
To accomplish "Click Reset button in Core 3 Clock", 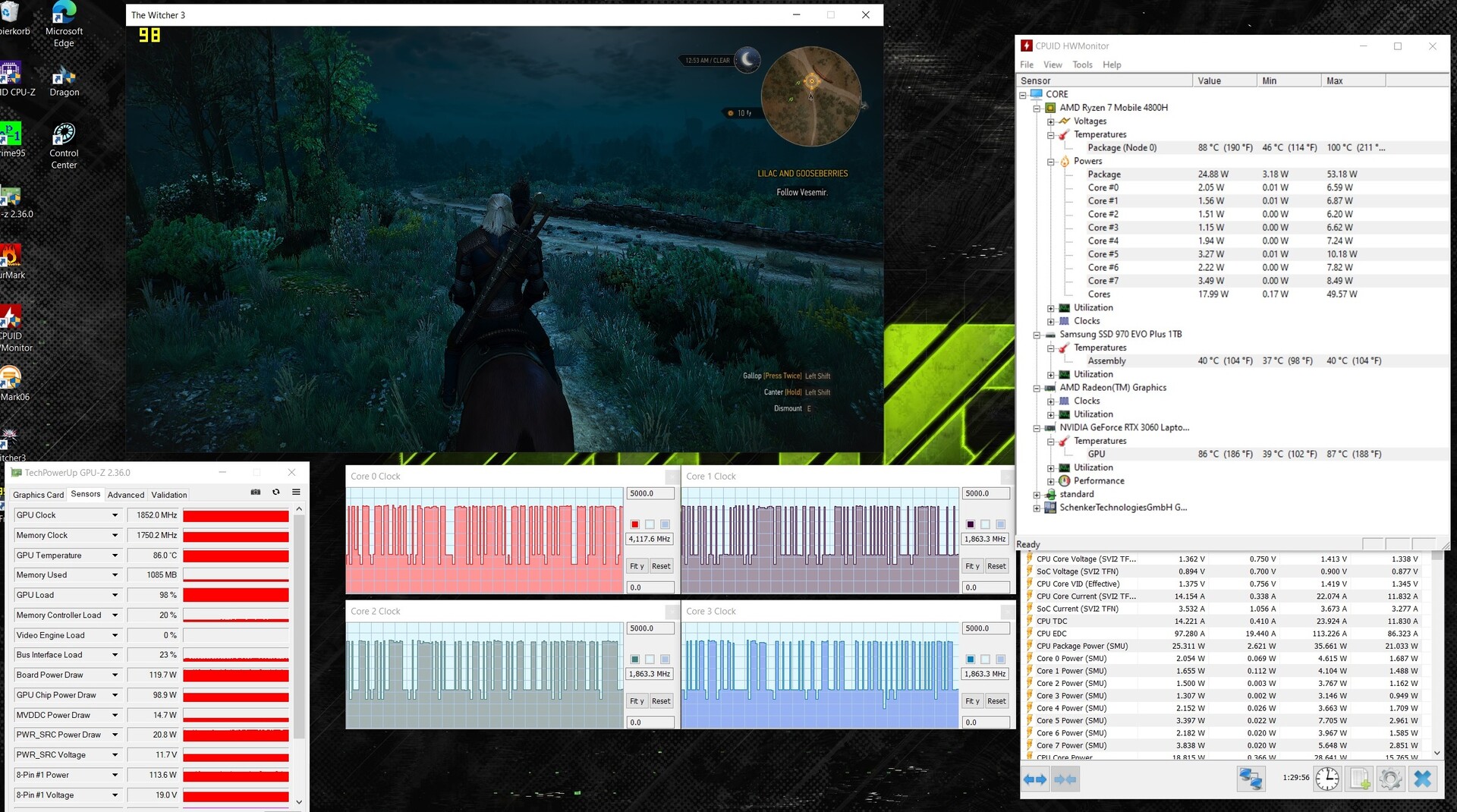I will point(996,701).
